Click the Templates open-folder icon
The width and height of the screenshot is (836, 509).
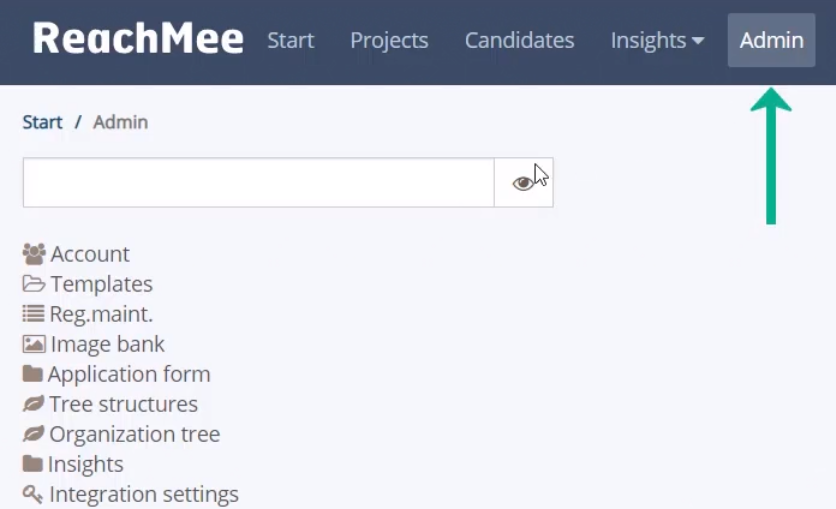pos(34,284)
